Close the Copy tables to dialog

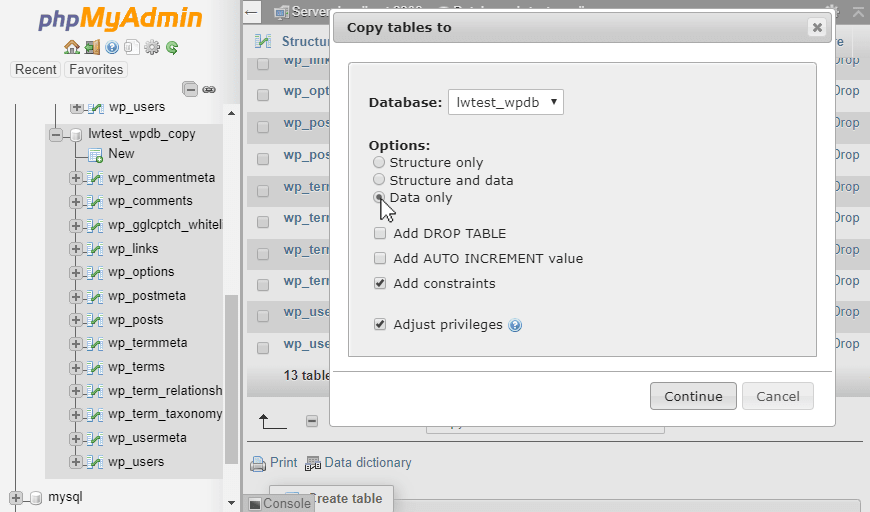pos(817,27)
